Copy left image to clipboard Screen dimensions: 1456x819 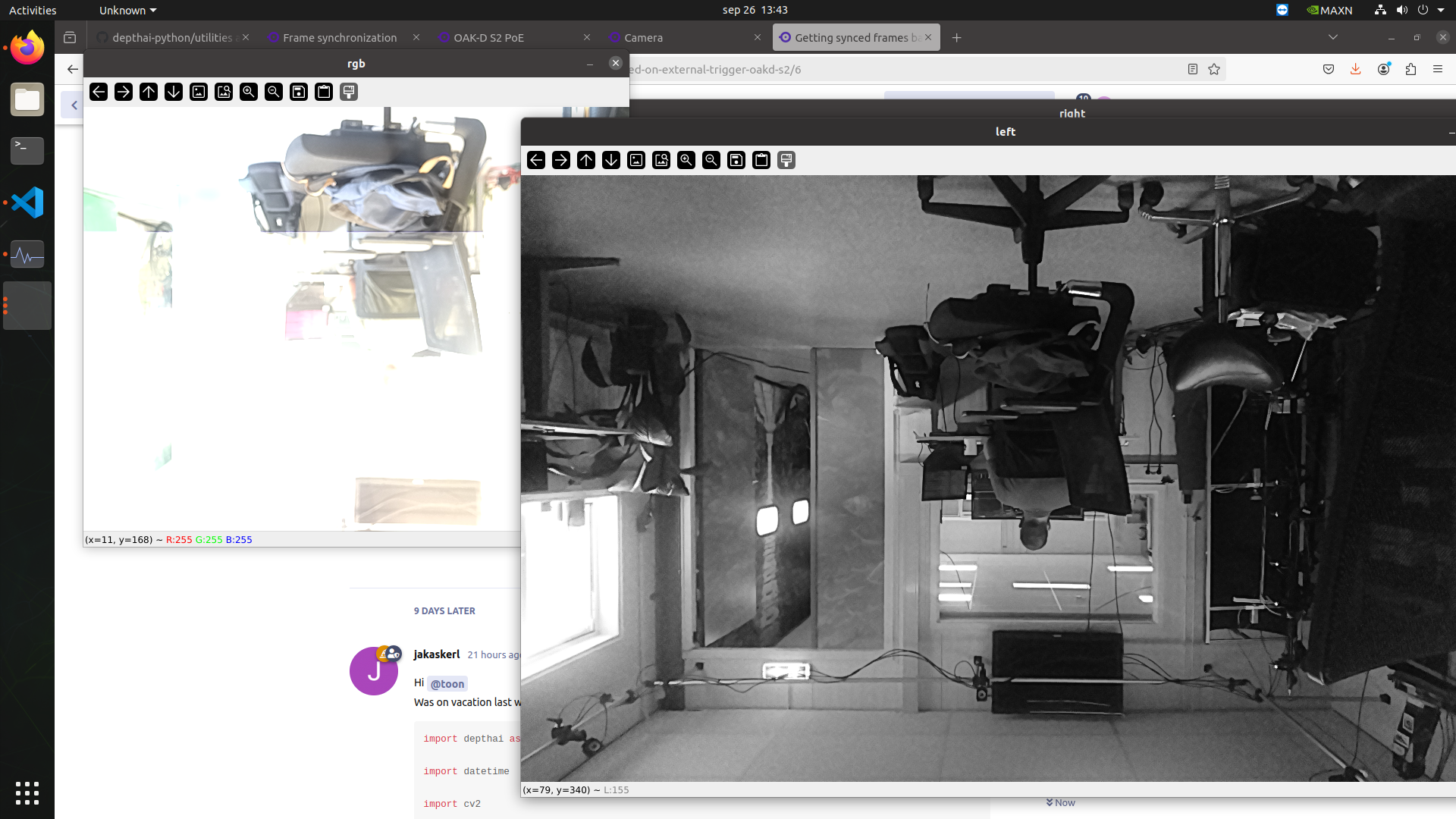(x=761, y=160)
